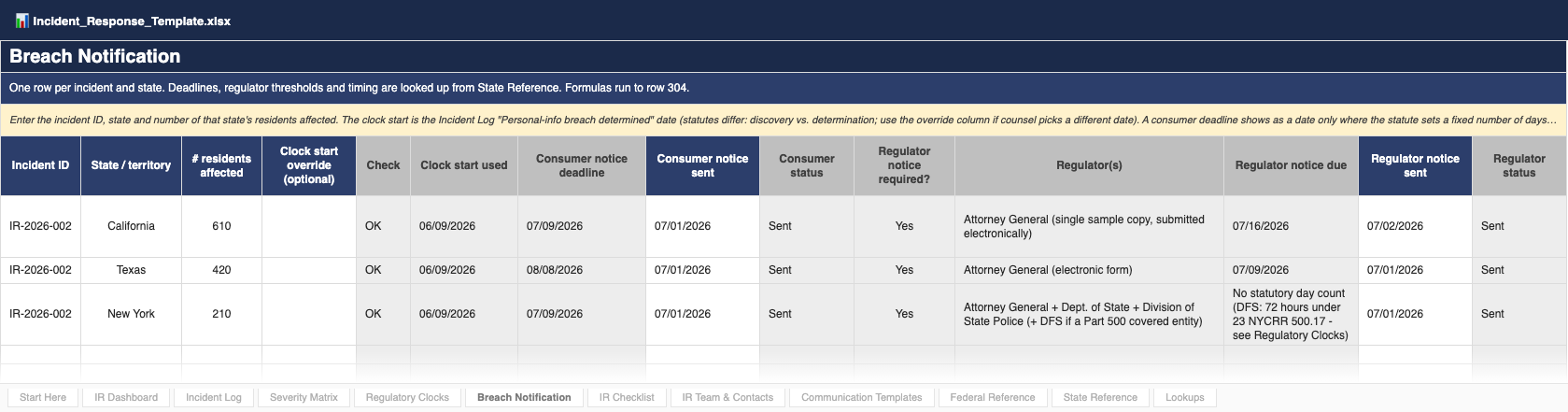Click the clock override cell for California
Viewport: 1568px width, 412px height.
[x=309, y=226]
